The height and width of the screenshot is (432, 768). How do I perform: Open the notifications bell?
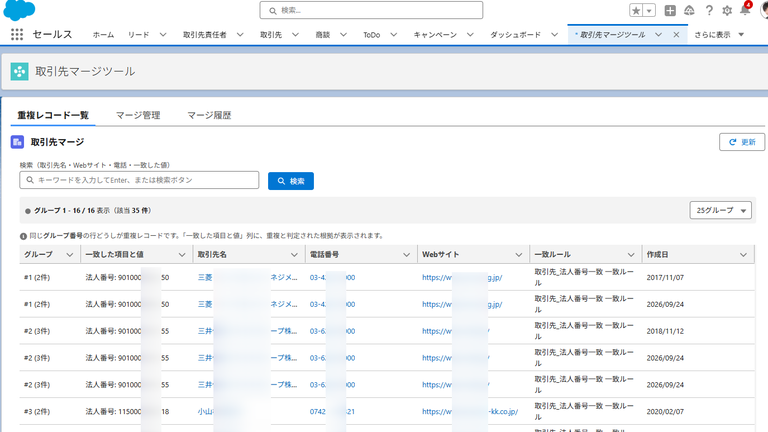745,10
